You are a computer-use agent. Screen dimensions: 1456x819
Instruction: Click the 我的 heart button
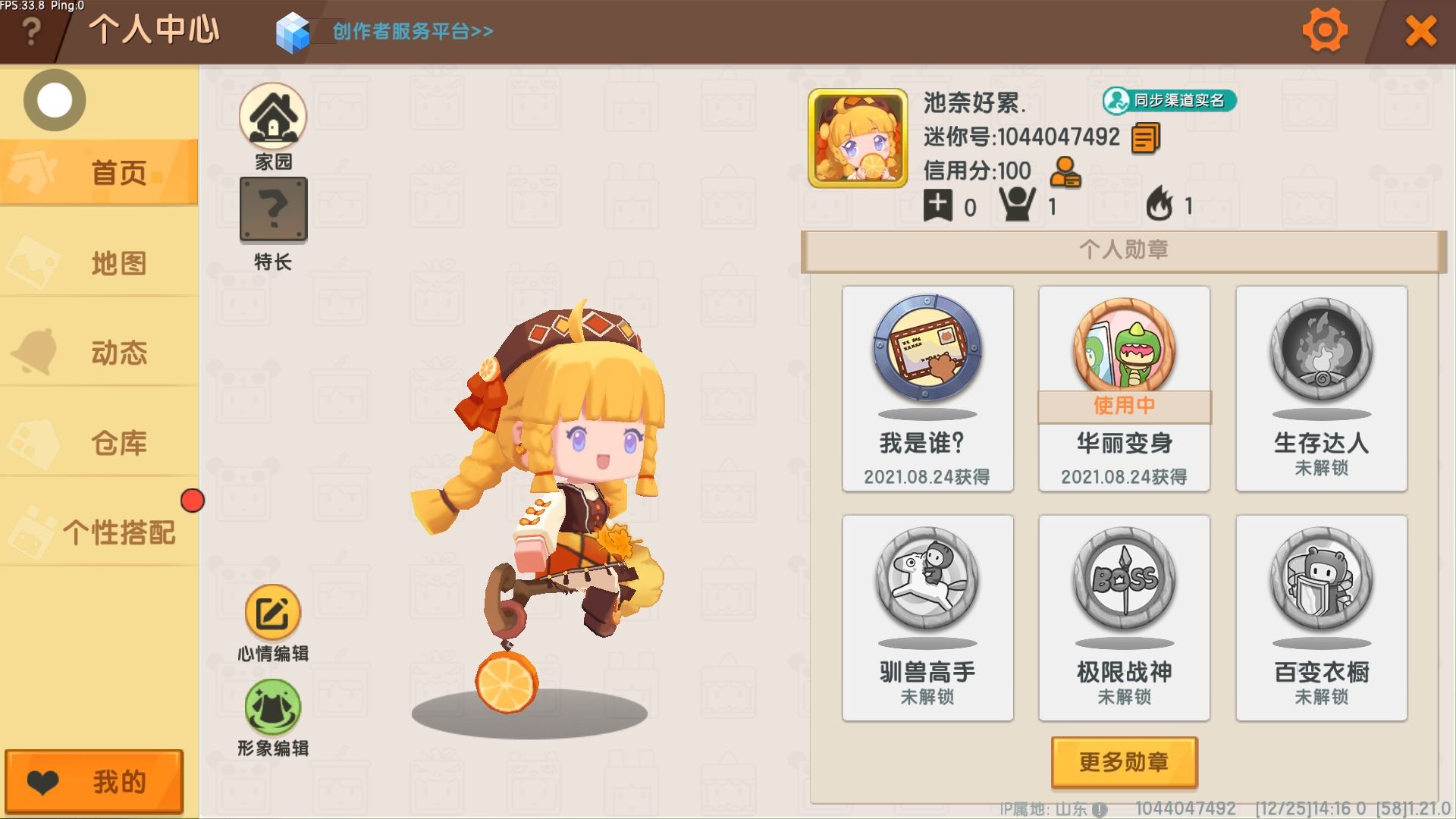(94, 782)
